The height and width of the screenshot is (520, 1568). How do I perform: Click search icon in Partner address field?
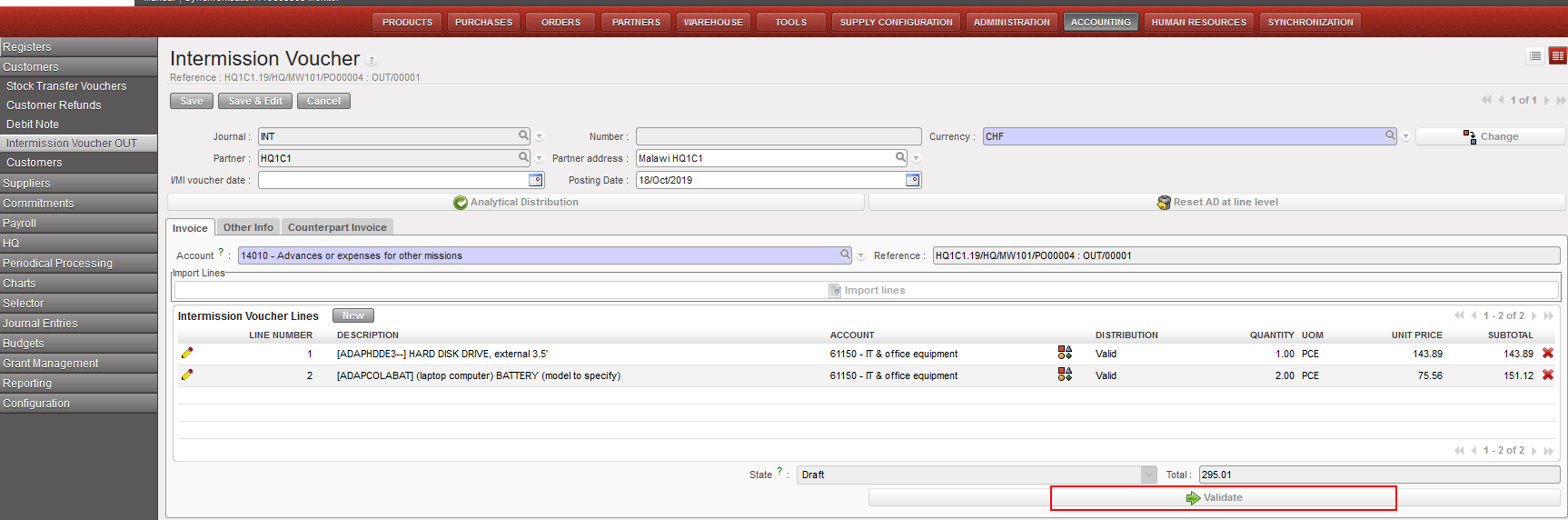pos(900,157)
